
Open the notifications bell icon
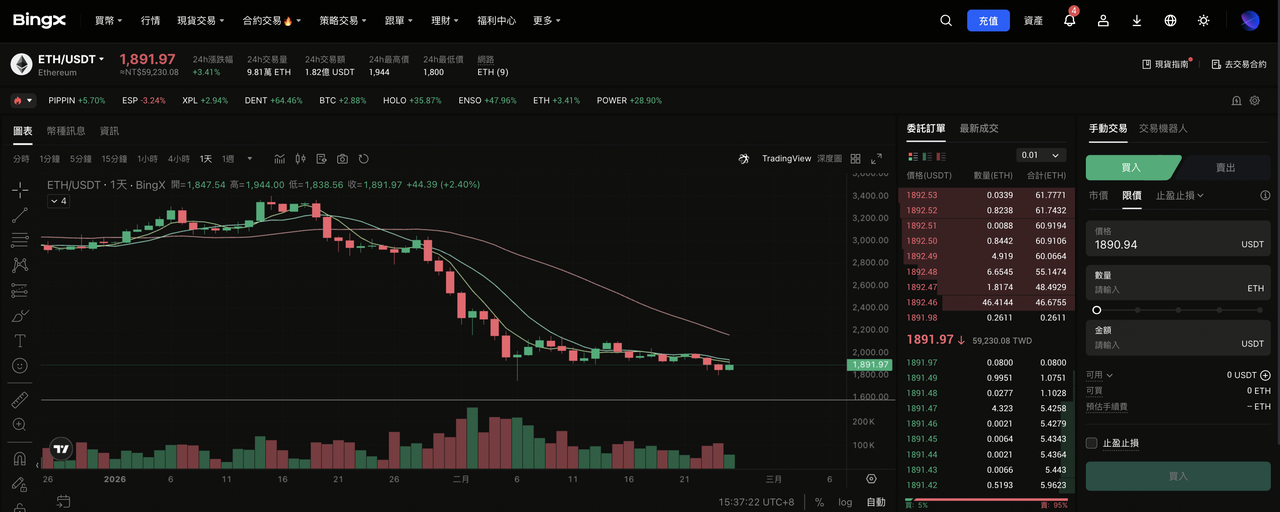click(x=1069, y=21)
